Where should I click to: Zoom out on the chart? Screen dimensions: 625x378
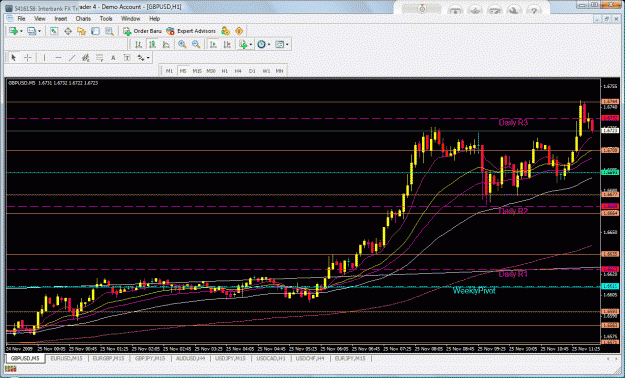tap(196, 45)
